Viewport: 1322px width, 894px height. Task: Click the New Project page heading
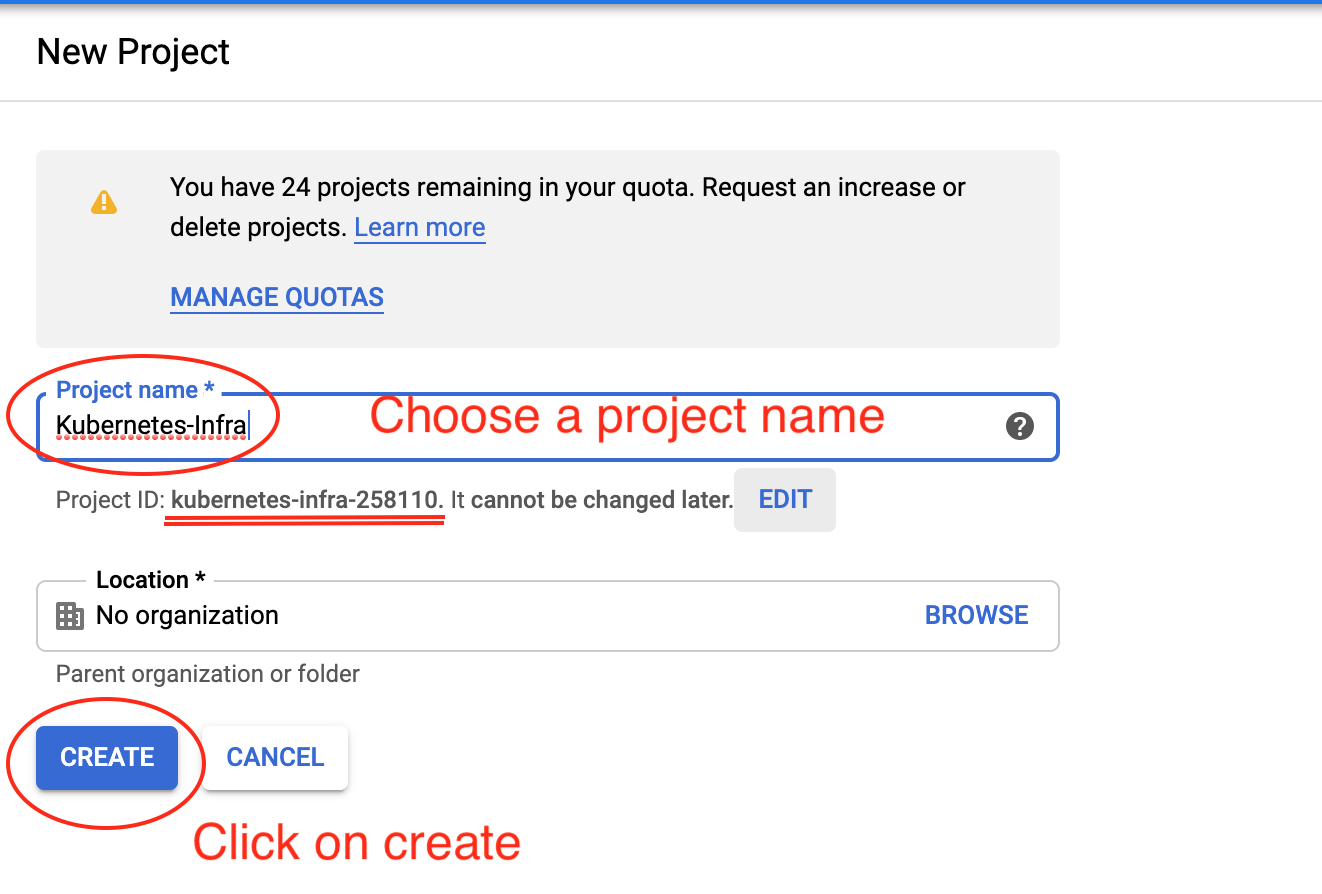tap(133, 52)
